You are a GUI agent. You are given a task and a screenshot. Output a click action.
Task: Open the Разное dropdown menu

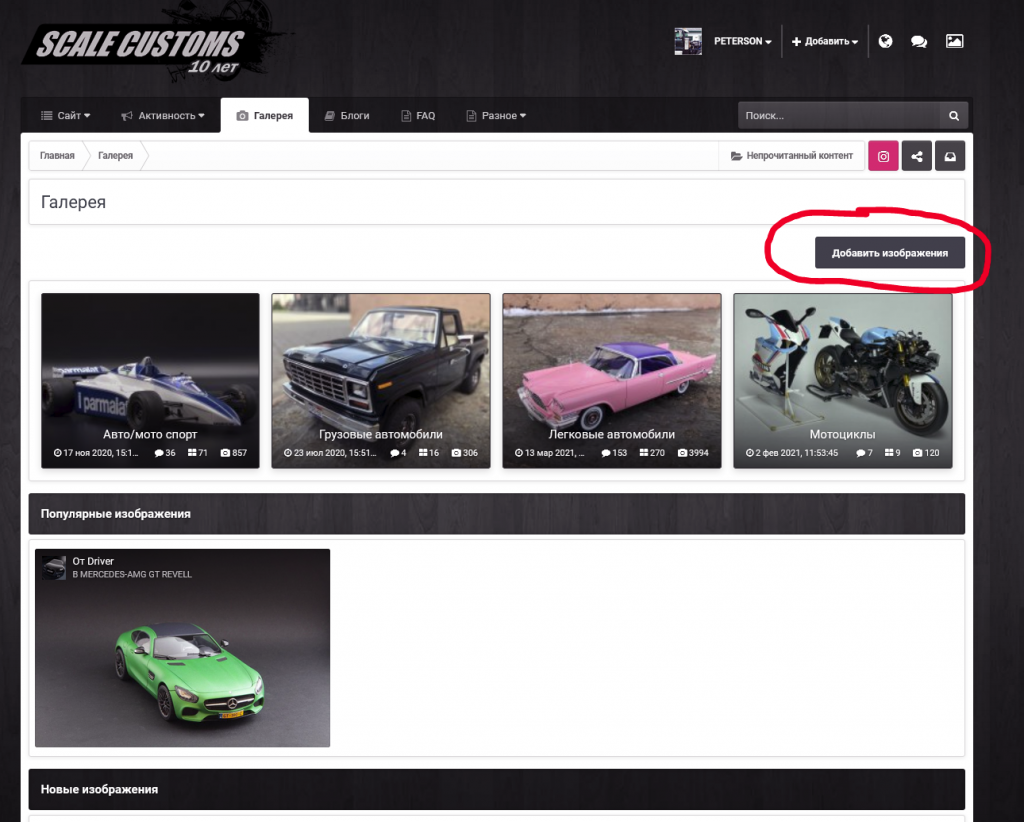496,116
